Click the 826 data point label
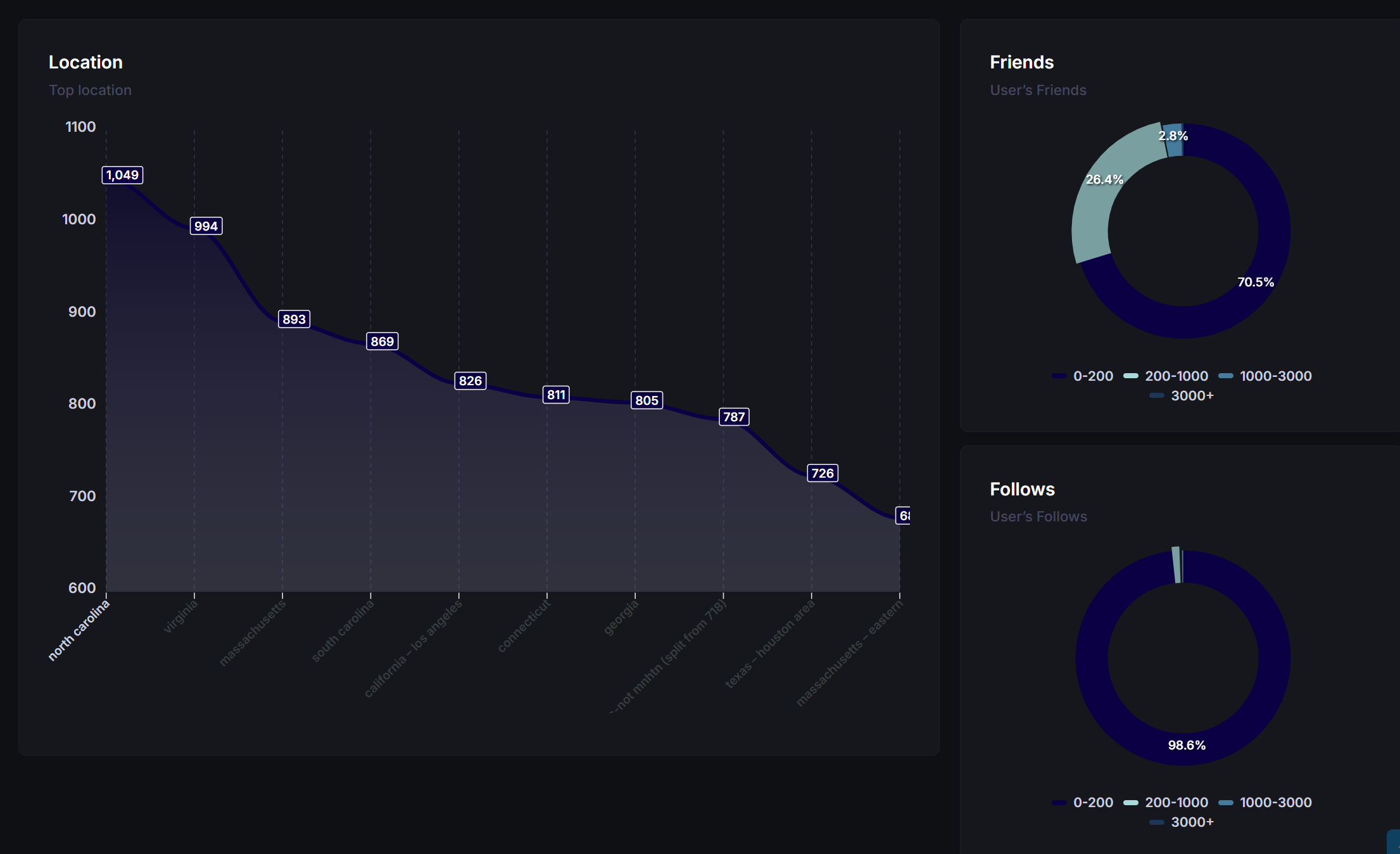This screenshot has width=1400, height=854. click(x=470, y=381)
